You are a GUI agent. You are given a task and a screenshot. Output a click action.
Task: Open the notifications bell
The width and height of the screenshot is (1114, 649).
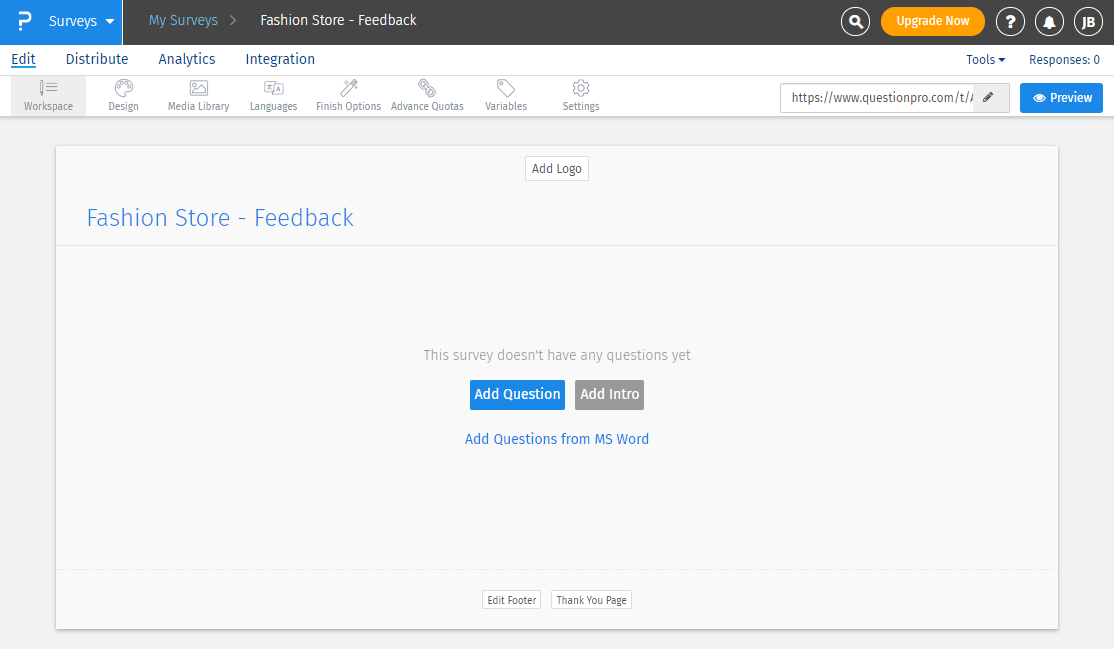1049,21
